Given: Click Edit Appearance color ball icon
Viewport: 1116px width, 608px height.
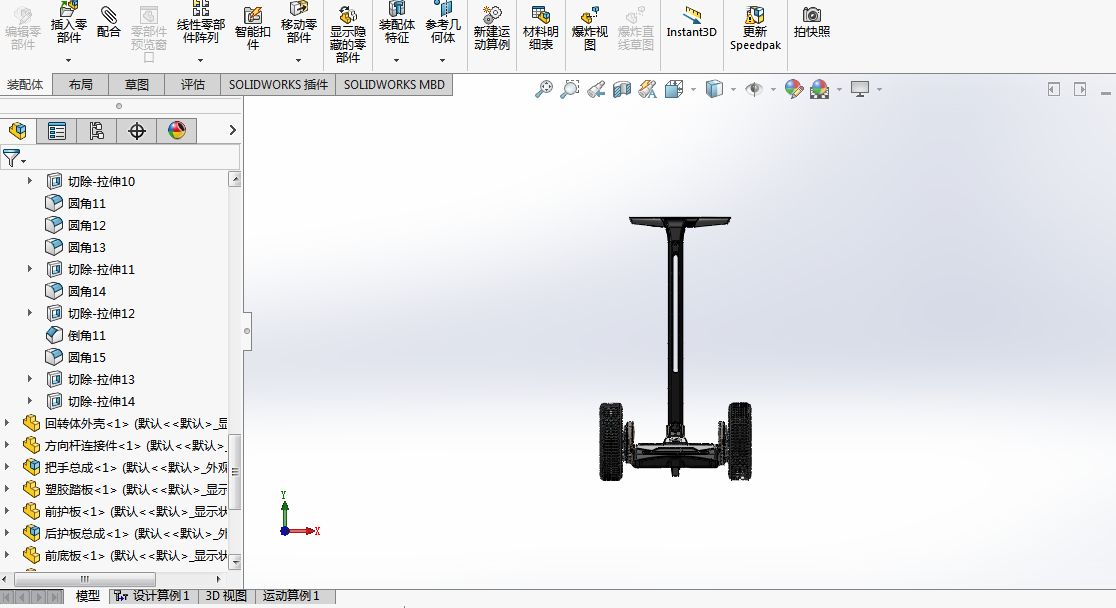Looking at the screenshot, I should tap(794, 89).
